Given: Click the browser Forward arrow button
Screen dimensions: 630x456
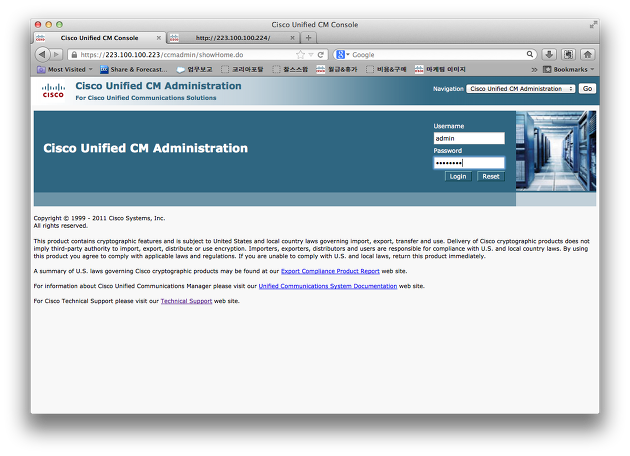Looking at the screenshot, I should tap(57, 54).
